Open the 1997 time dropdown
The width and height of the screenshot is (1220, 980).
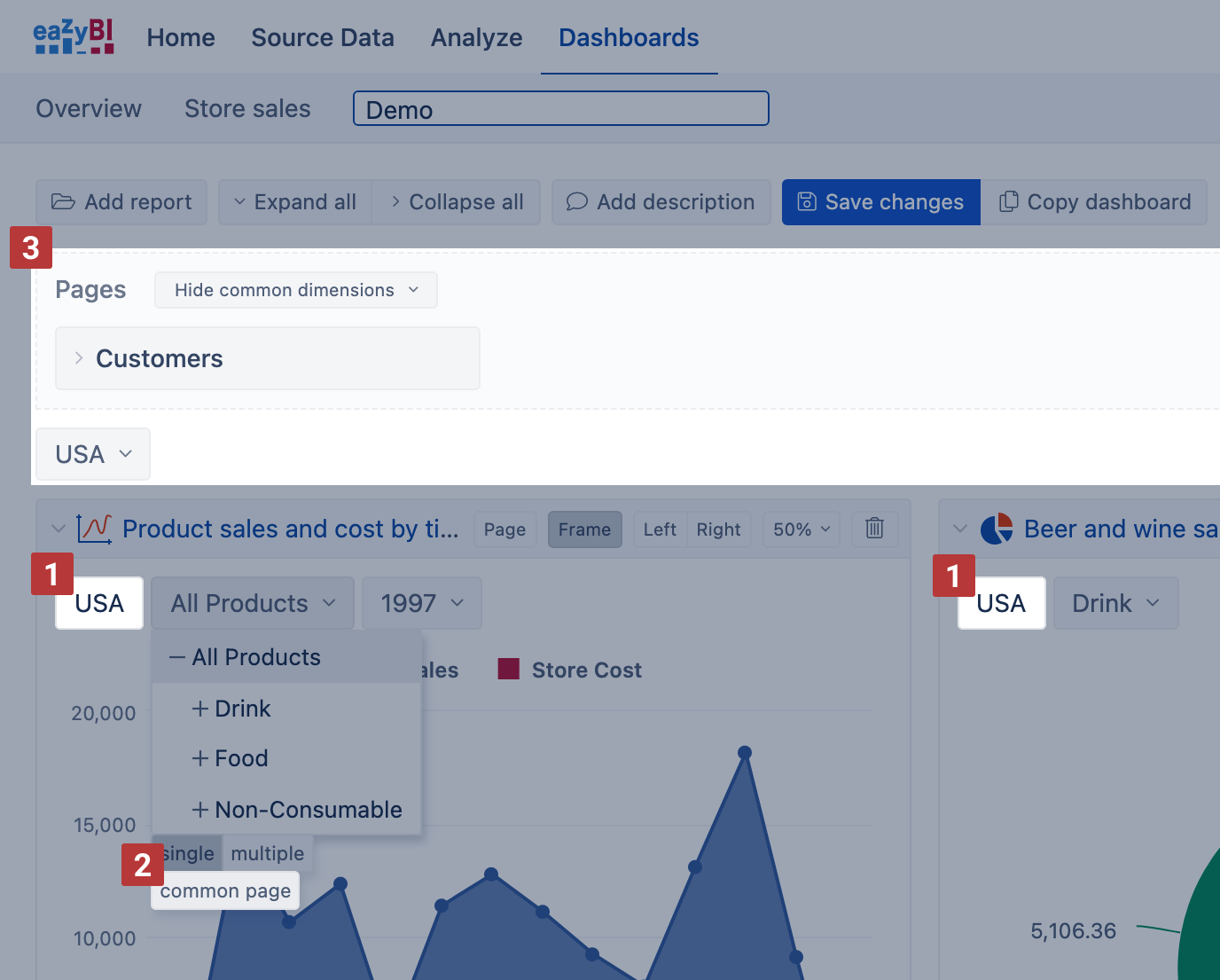pyautogui.click(x=422, y=603)
